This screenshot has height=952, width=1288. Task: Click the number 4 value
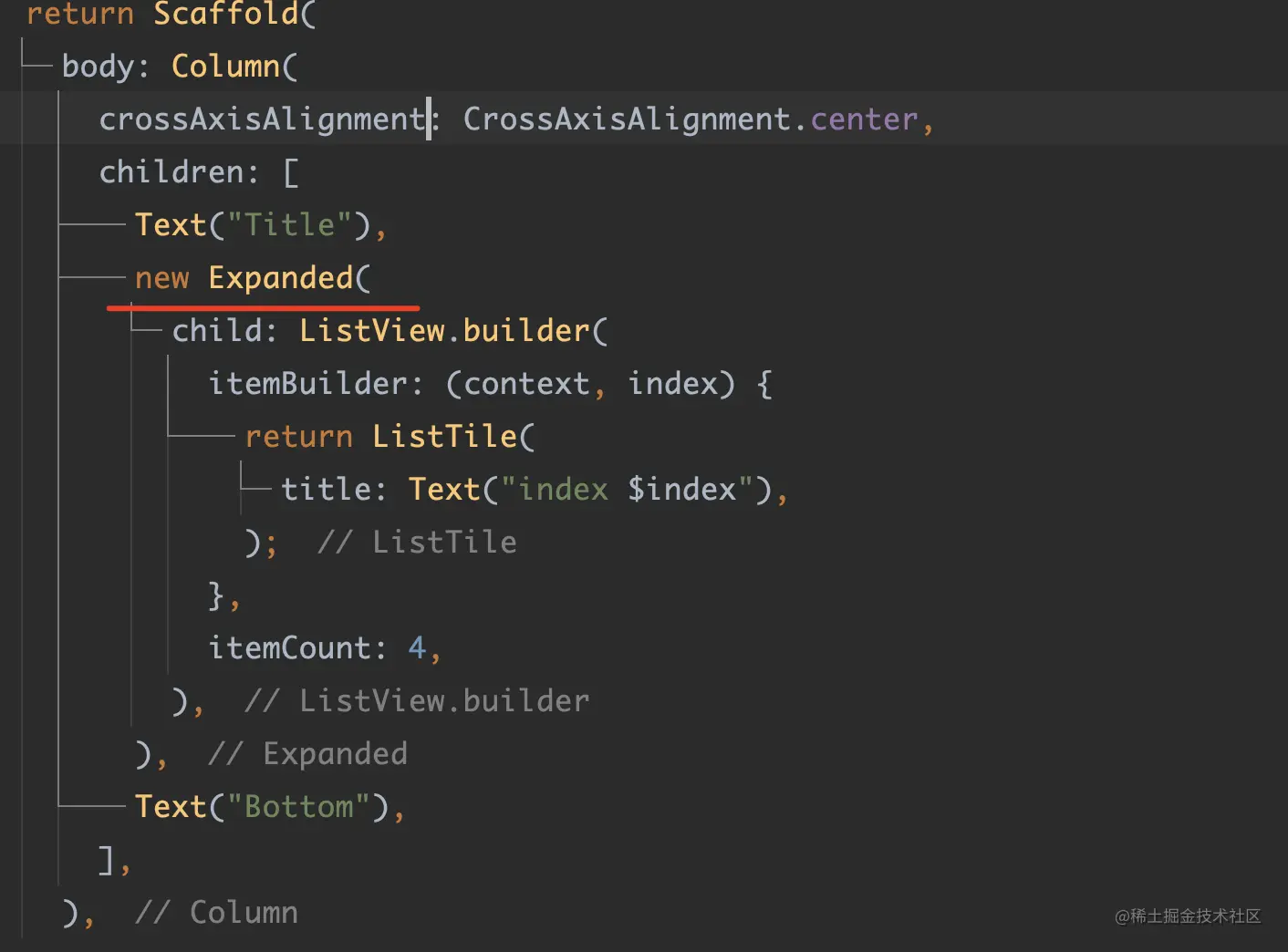[418, 648]
